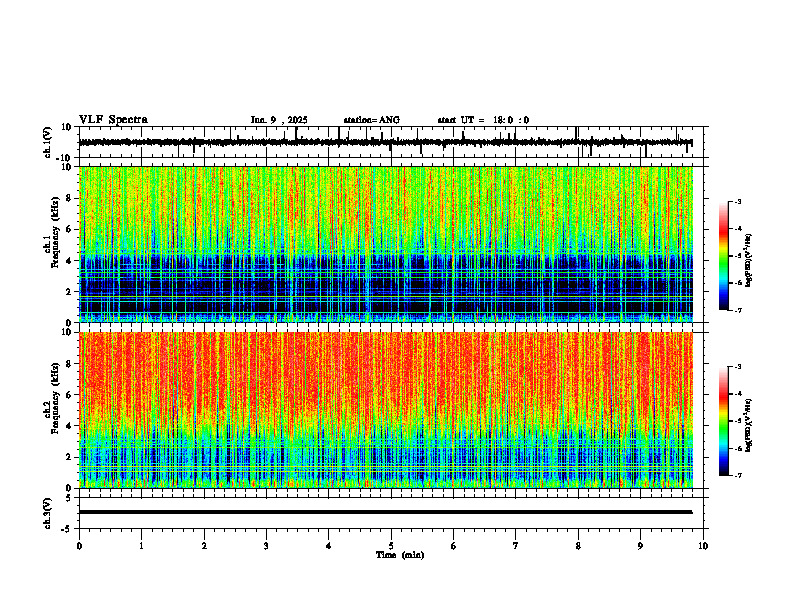Click the -7 label on ch.1 colorbar

pos(737,310)
